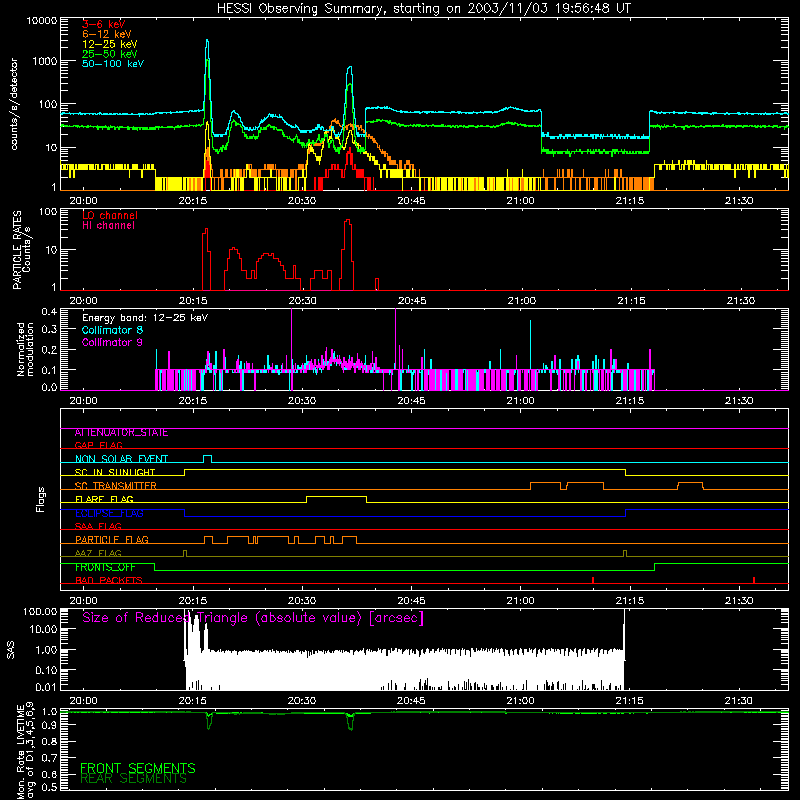Click the Size of Reduced Triangle label
Image resolution: width=800 pixels, height=800 pixels.
tap(253, 618)
